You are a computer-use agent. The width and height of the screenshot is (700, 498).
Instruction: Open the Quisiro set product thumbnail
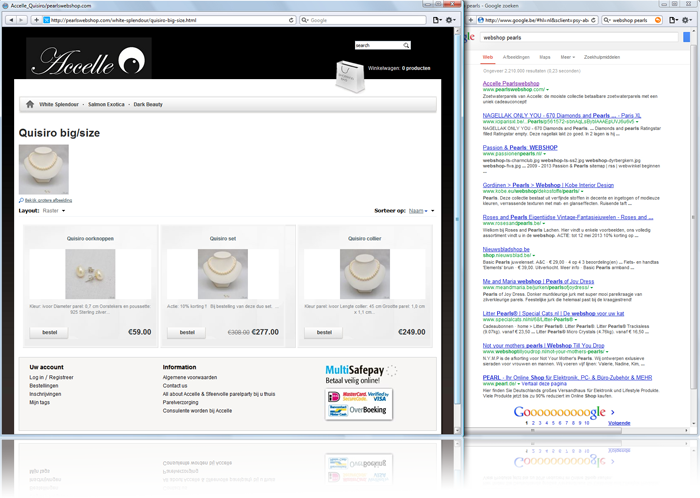point(223,274)
